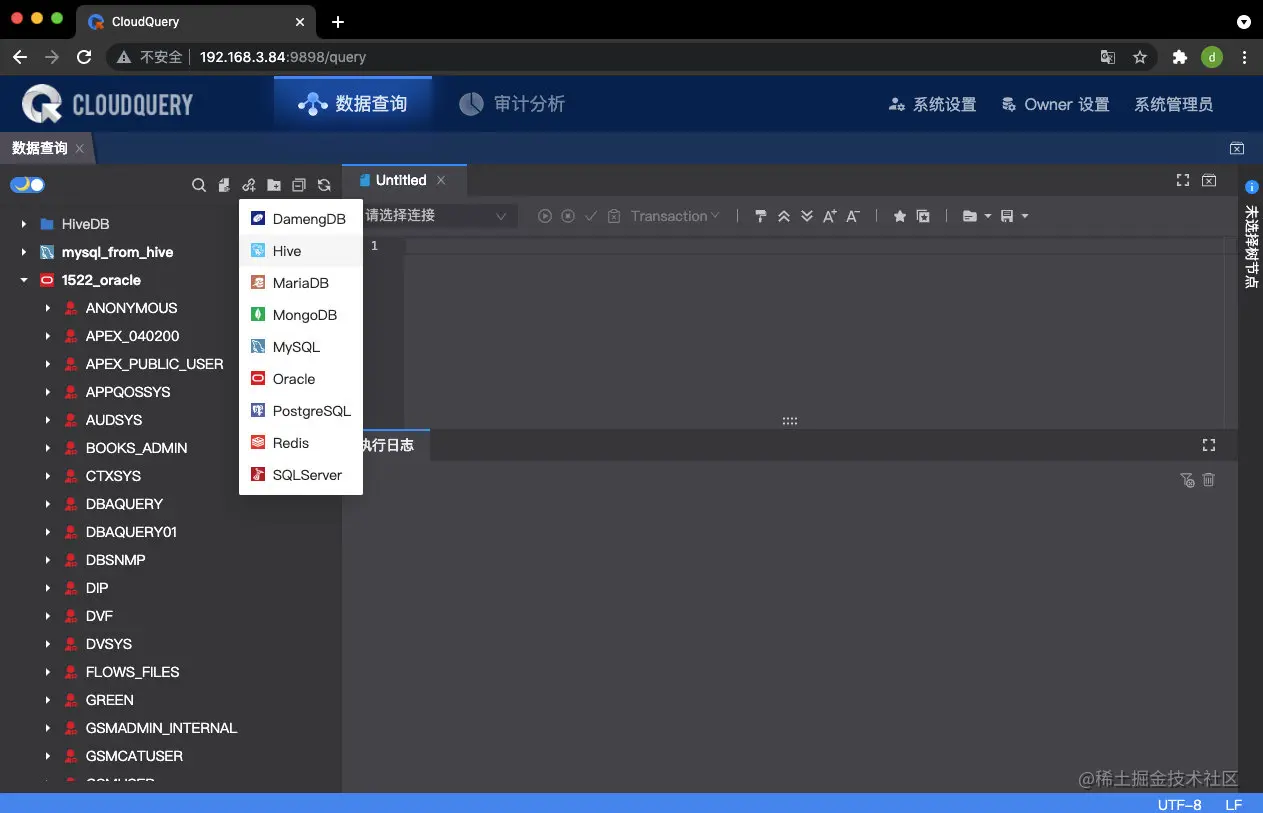Viewport: 1263px width, 813px height.
Task: Switch to the 审计分析 top navigation
Action: pos(512,104)
